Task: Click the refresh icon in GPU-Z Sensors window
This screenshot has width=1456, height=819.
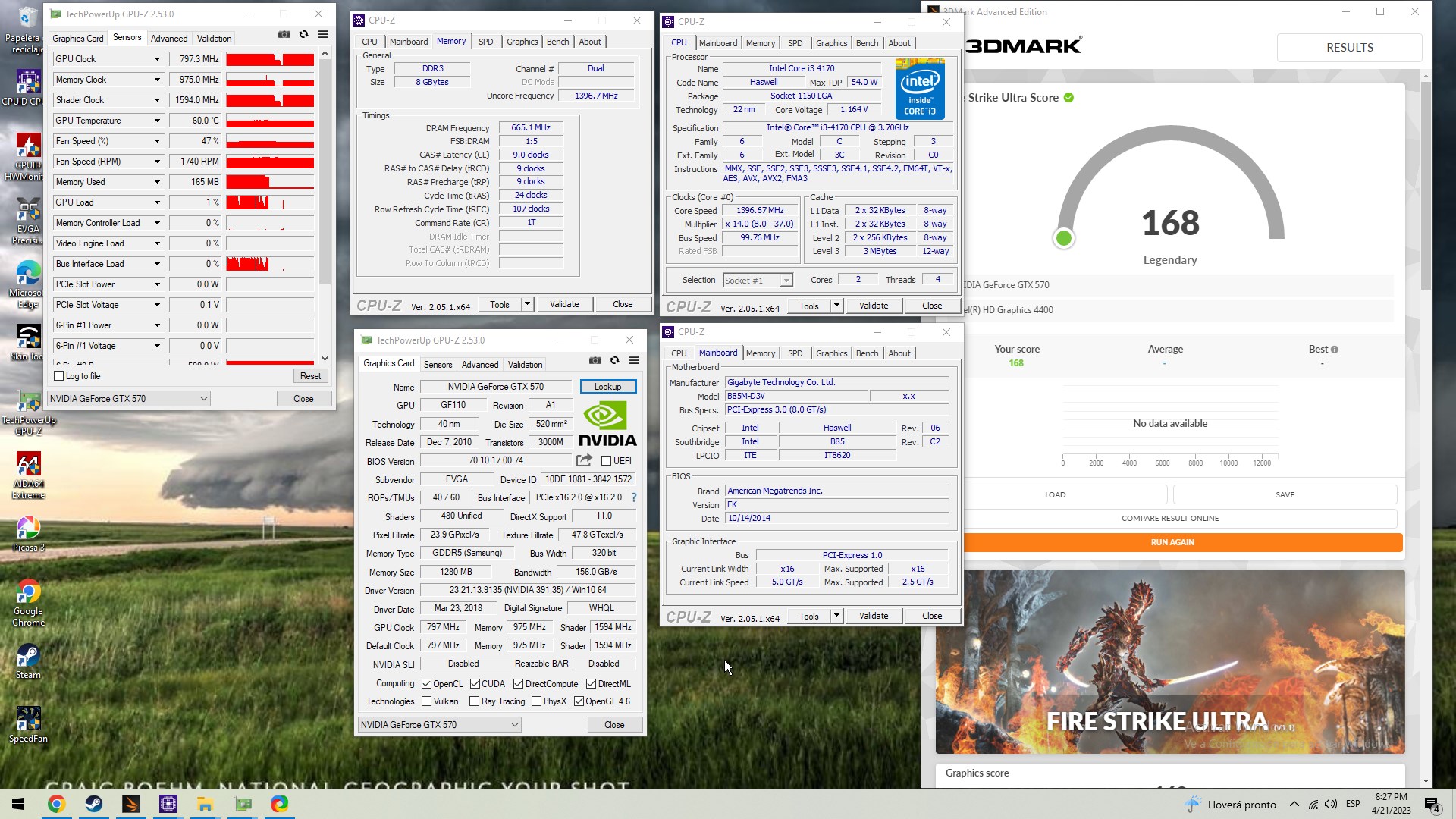Action: (x=303, y=35)
